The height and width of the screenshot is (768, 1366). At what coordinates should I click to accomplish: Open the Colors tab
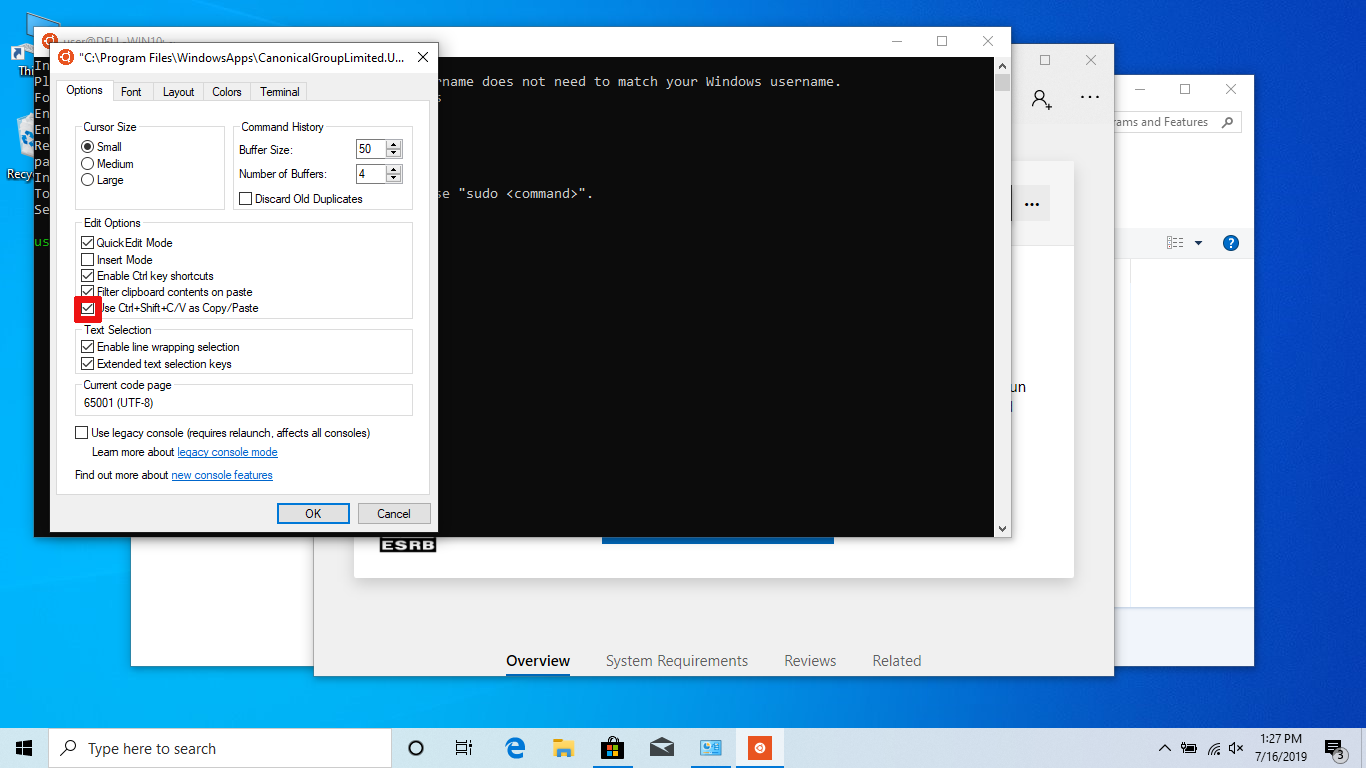227,92
